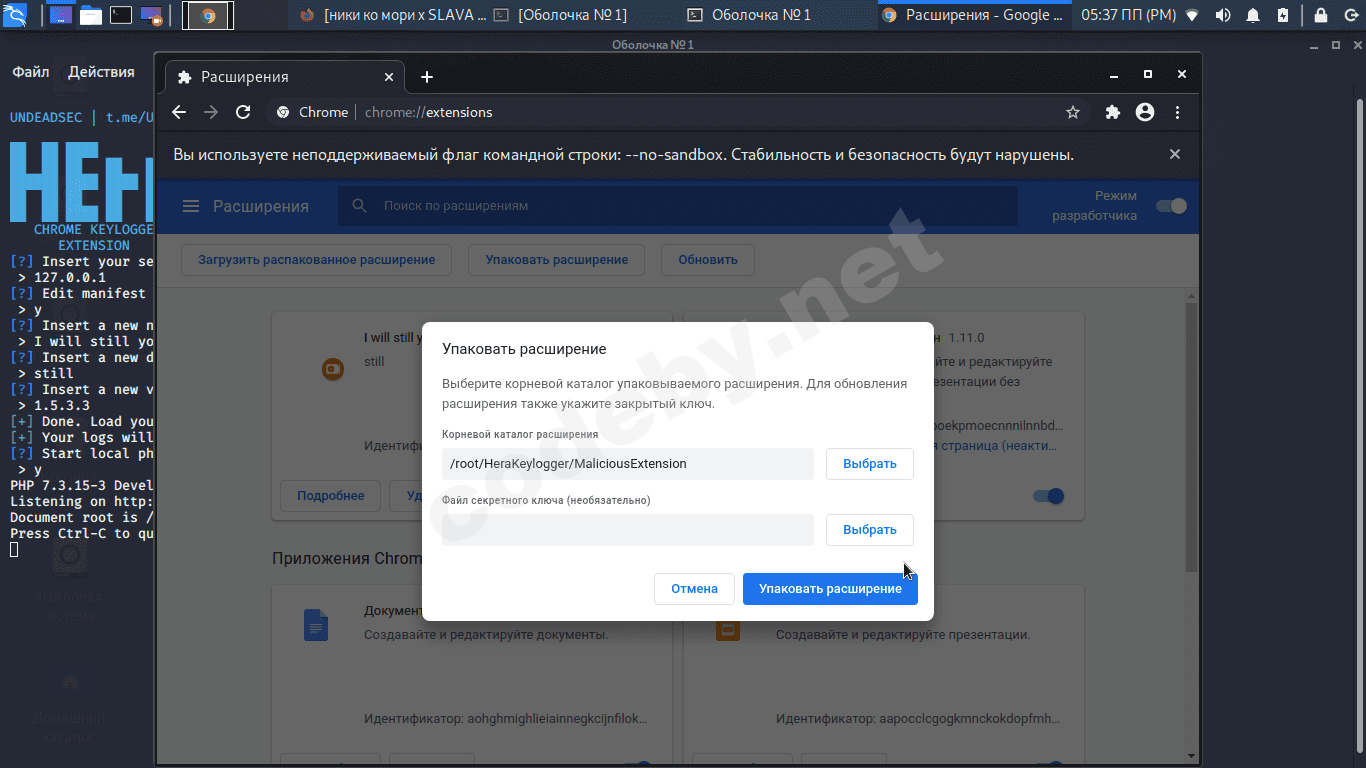Open the Файл menu in the terminal
Screen dimensions: 1366x768
(29, 71)
